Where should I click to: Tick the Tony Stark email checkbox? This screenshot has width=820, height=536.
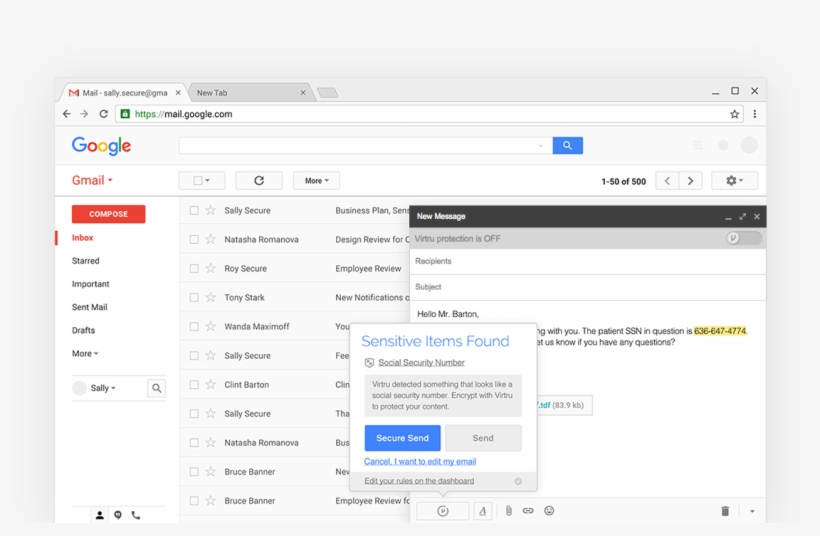point(194,297)
